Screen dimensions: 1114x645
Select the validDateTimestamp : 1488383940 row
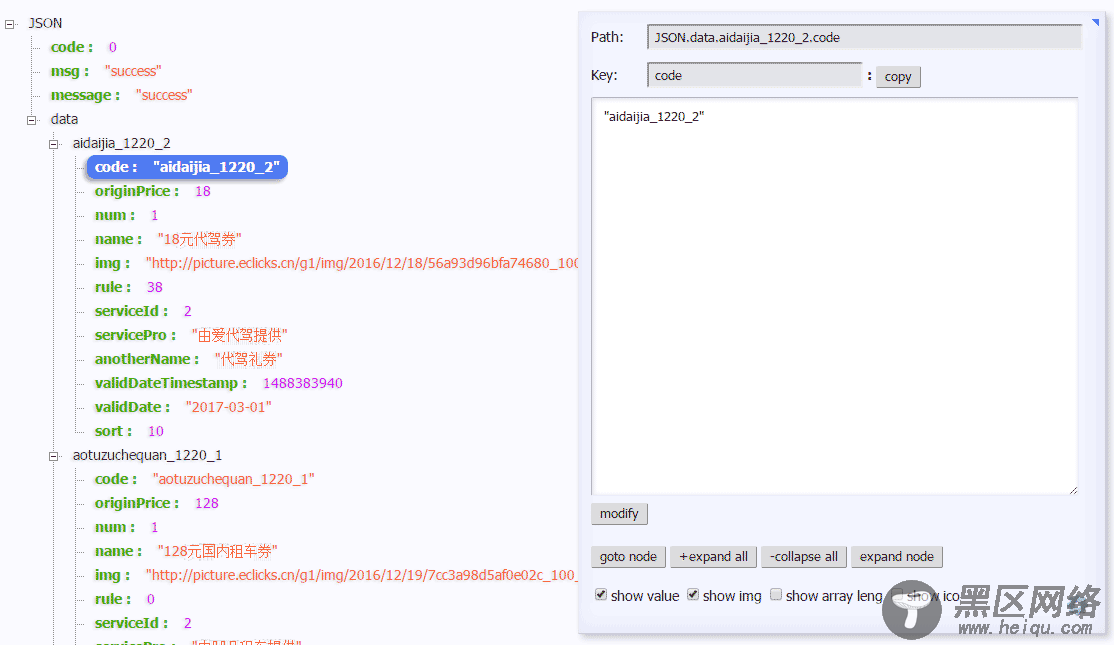click(x=219, y=383)
